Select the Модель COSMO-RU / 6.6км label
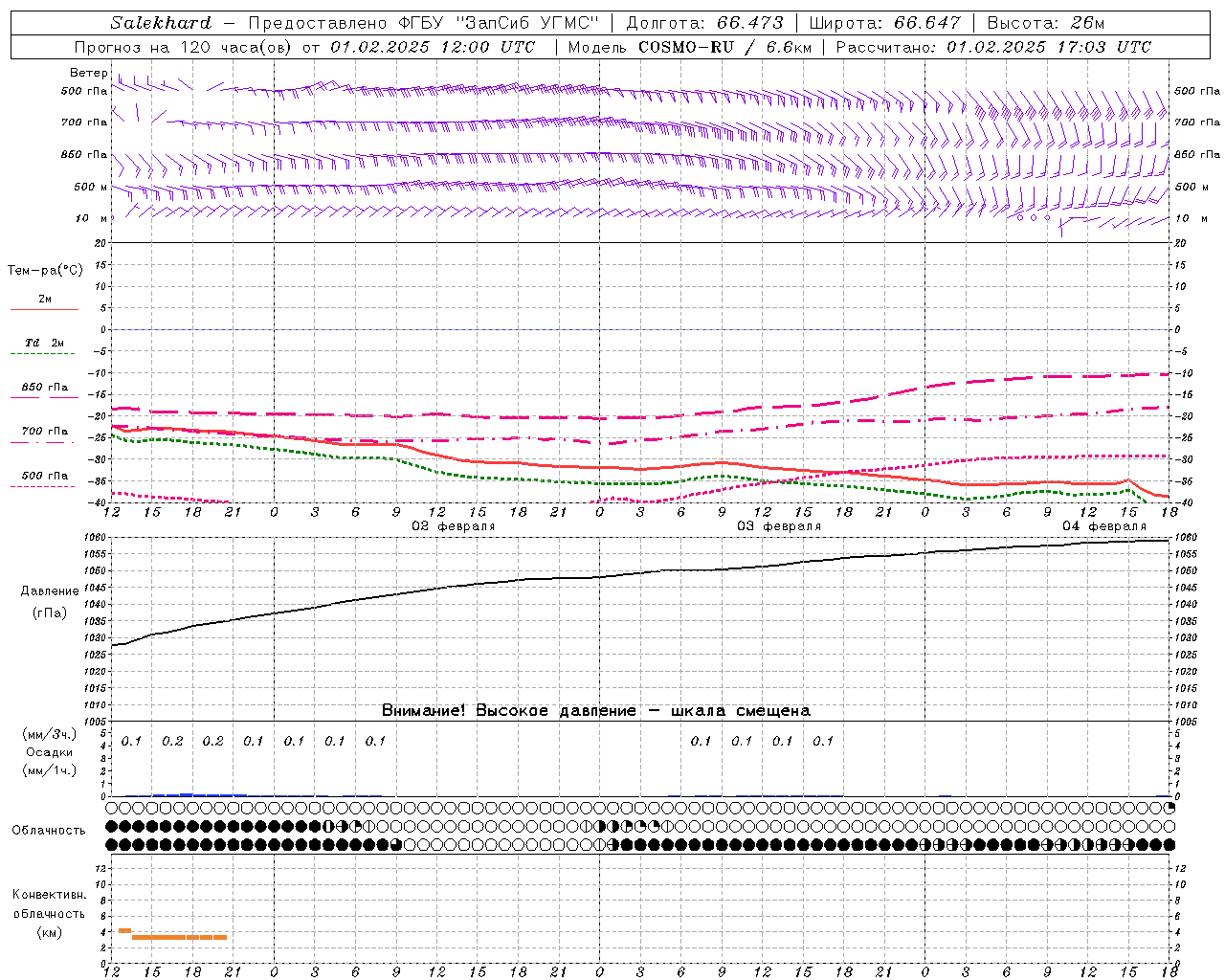The image size is (1225, 980). point(690,47)
